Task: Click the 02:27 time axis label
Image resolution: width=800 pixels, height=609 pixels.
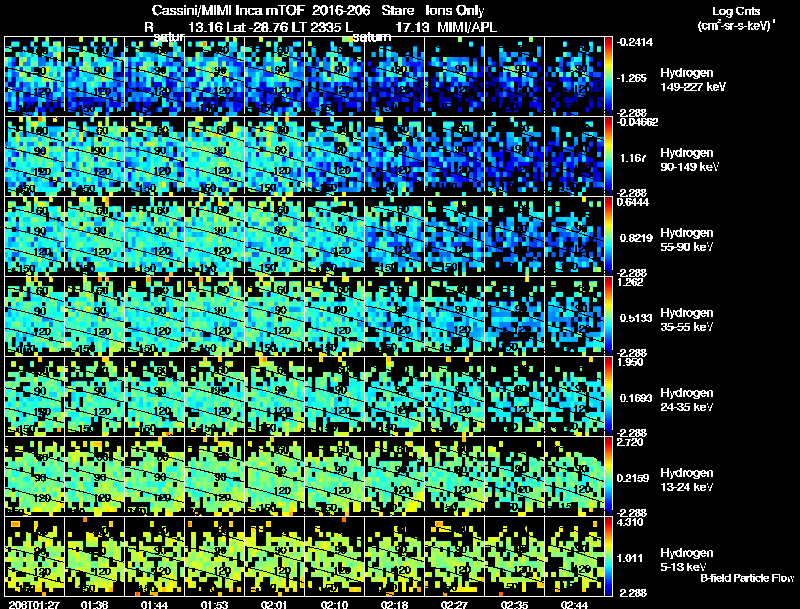Action: (454, 604)
